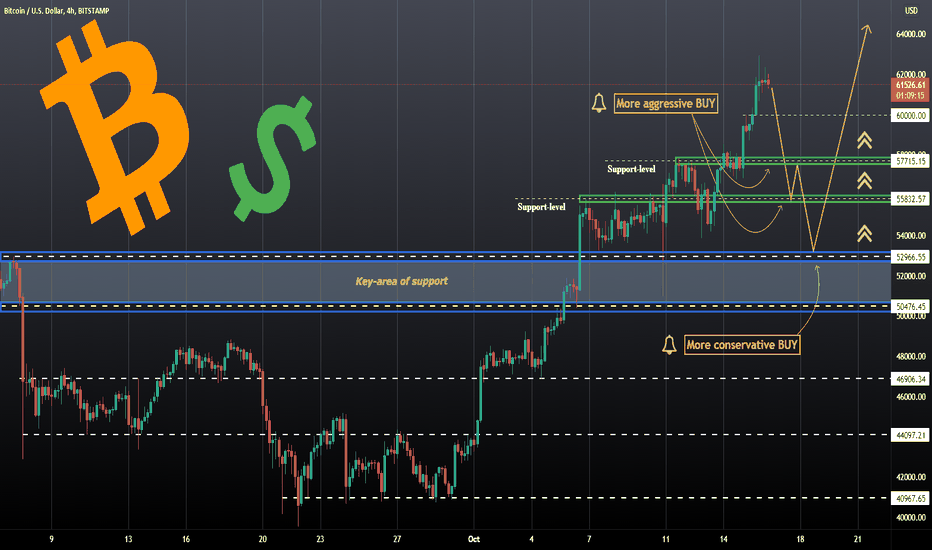Image resolution: width=932 pixels, height=550 pixels.
Task: Click the double up-chevron between the two green support lines
Action: [x=864, y=180]
